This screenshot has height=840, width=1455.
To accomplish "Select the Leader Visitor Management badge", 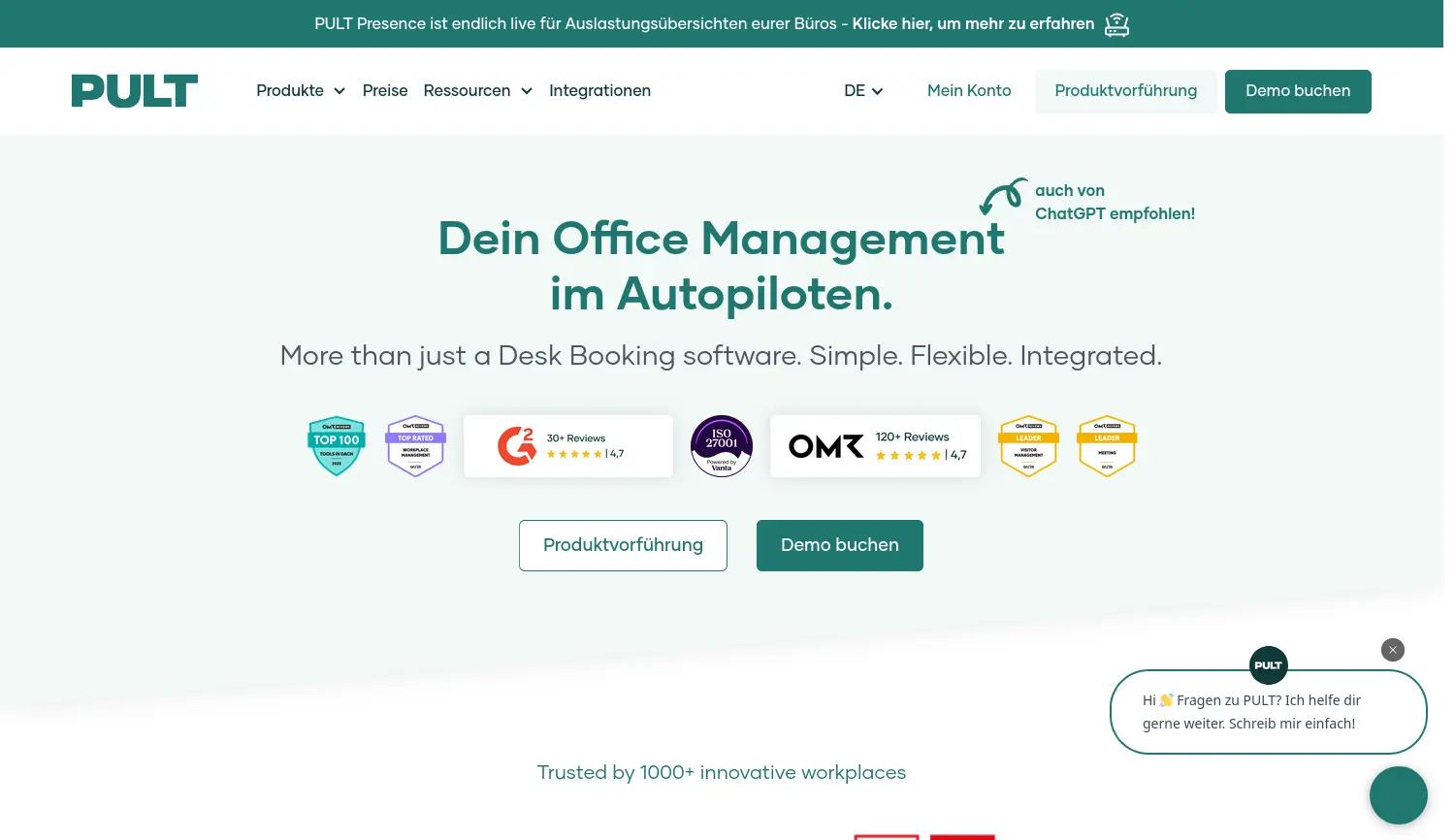I will [x=1028, y=445].
